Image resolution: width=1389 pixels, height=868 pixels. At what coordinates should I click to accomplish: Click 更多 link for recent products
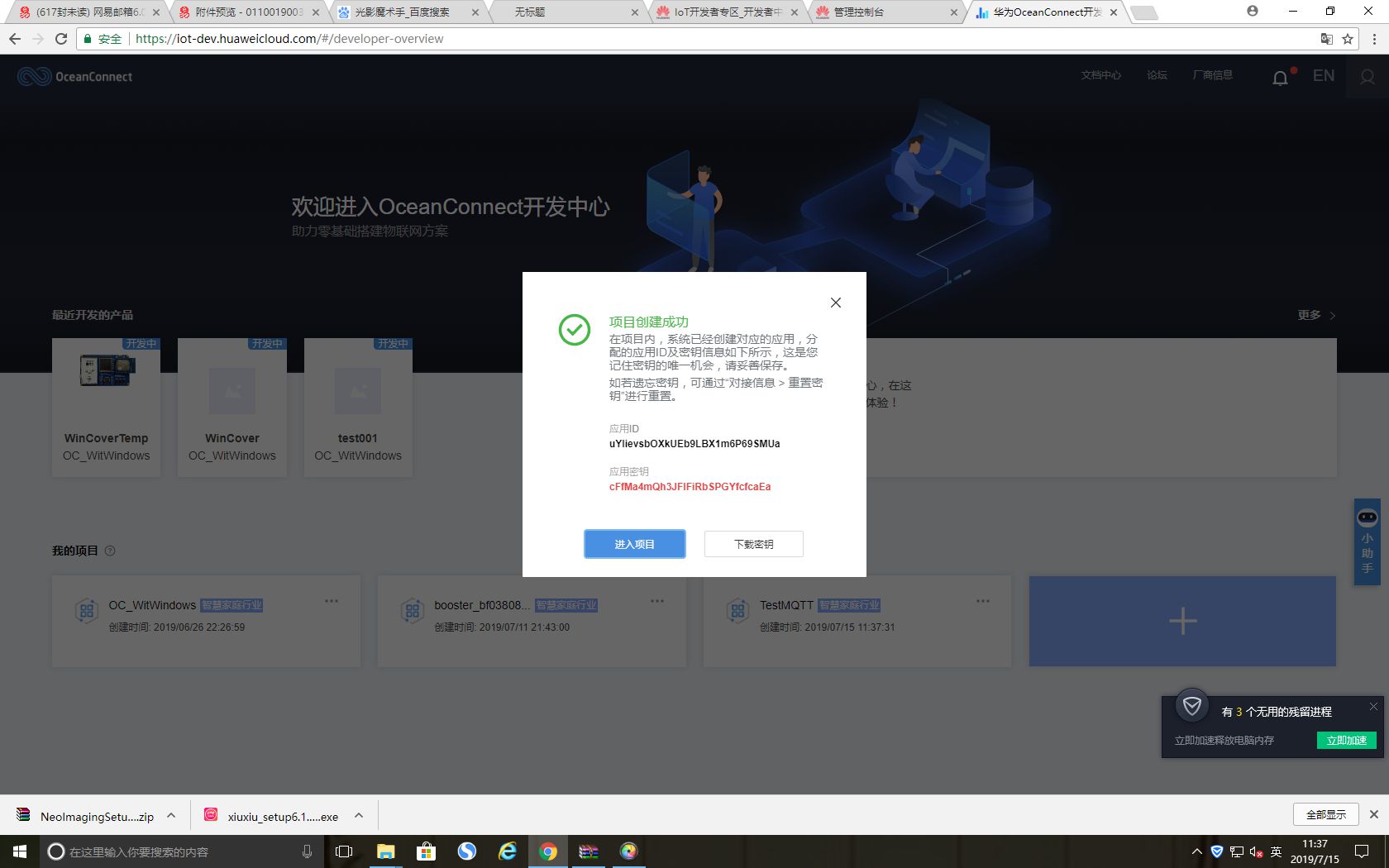(1316, 315)
